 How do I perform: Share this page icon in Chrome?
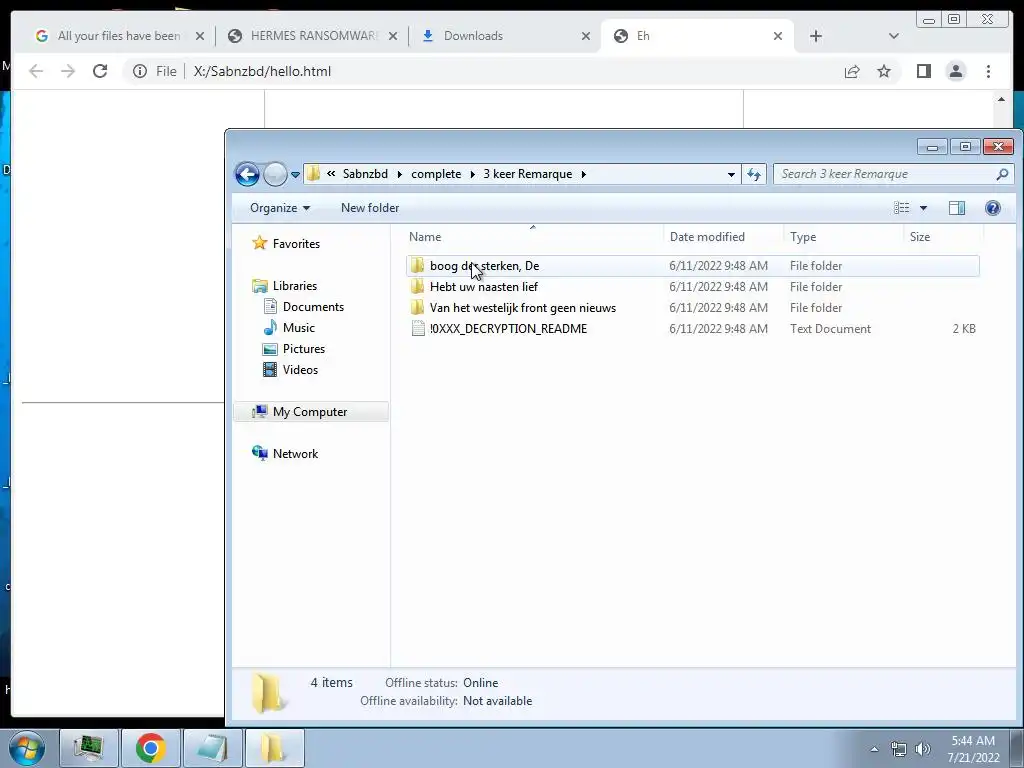(852, 71)
